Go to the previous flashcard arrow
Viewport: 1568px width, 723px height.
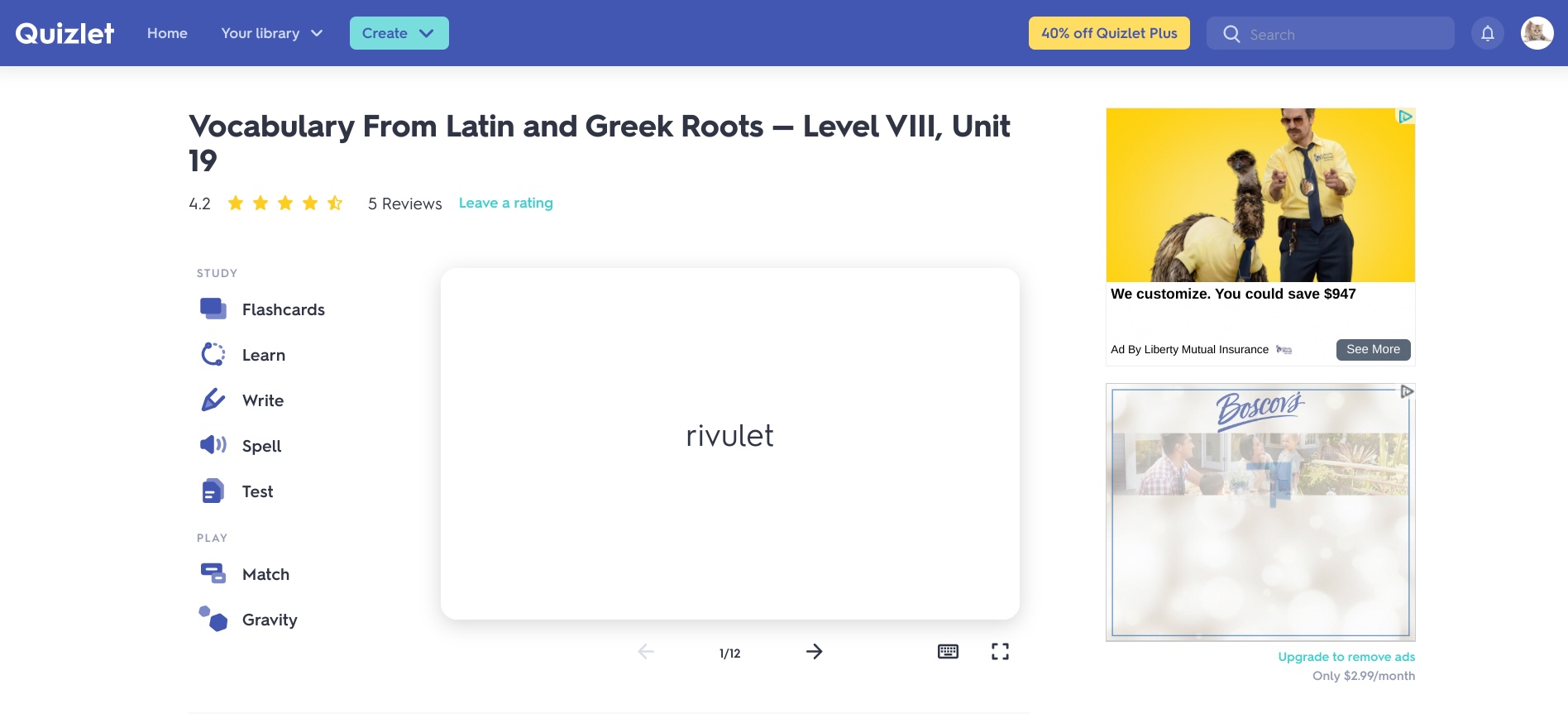pyautogui.click(x=646, y=652)
